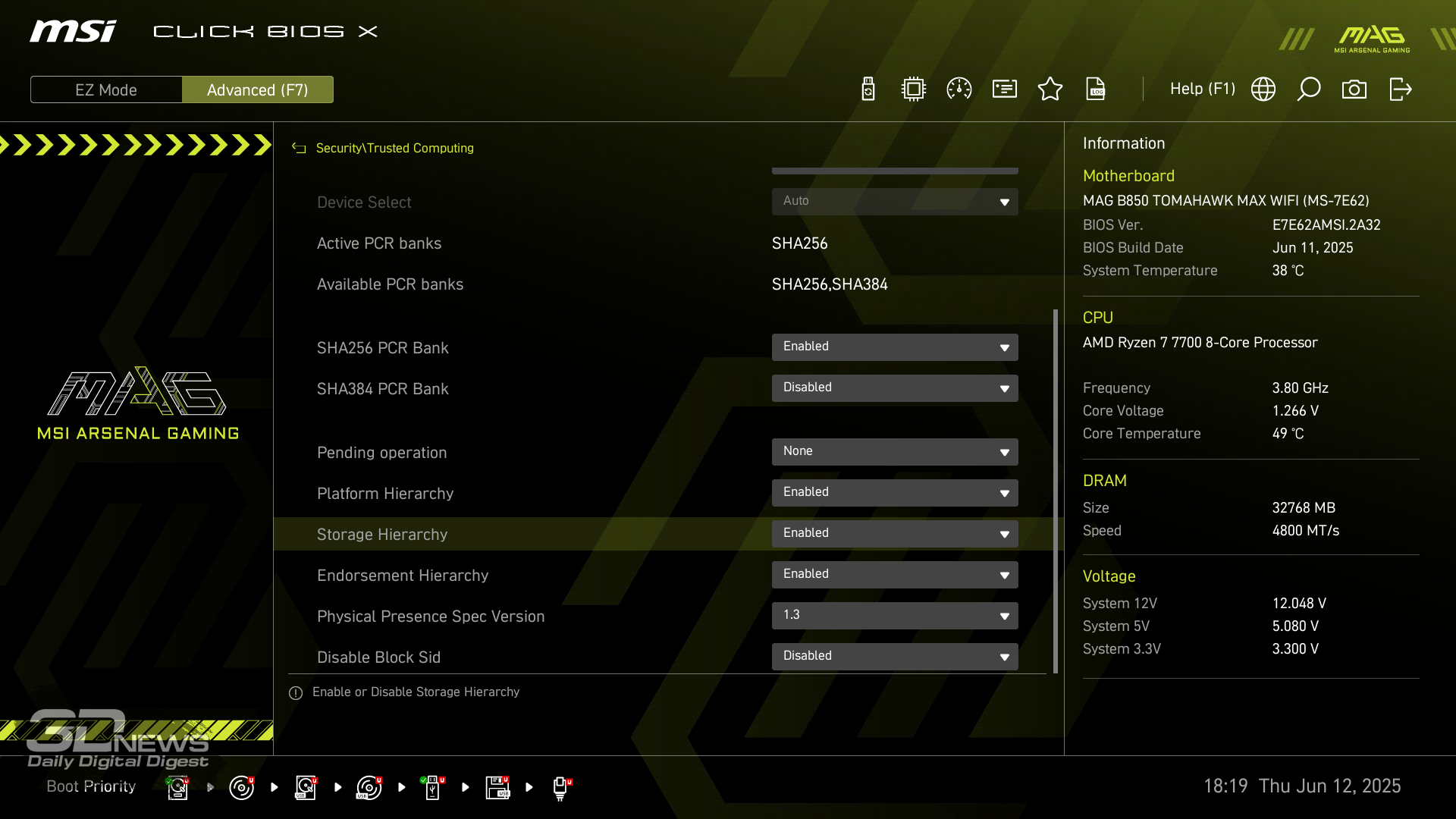Open the speedometer hardware monitor icon
Viewport: 1456px width, 819px height.
(959, 89)
